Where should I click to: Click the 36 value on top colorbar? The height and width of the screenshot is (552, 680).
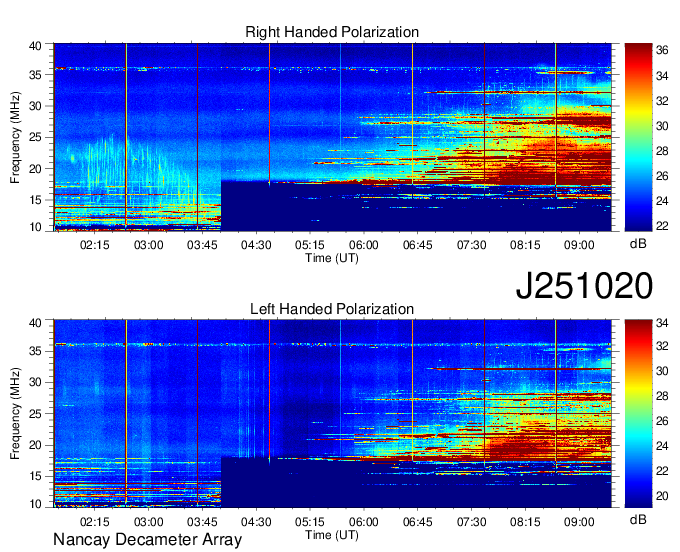click(x=661, y=49)
